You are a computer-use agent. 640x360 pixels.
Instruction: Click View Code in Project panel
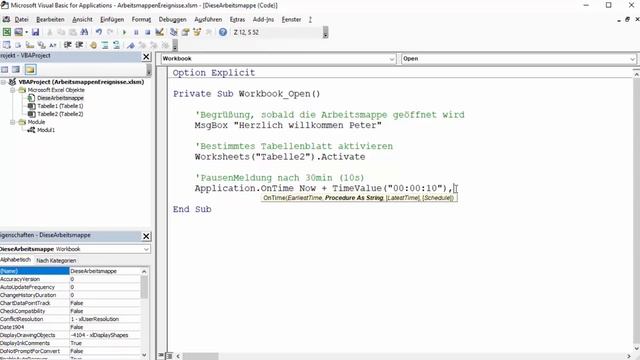pyautogui.click(x=4, y=69)
